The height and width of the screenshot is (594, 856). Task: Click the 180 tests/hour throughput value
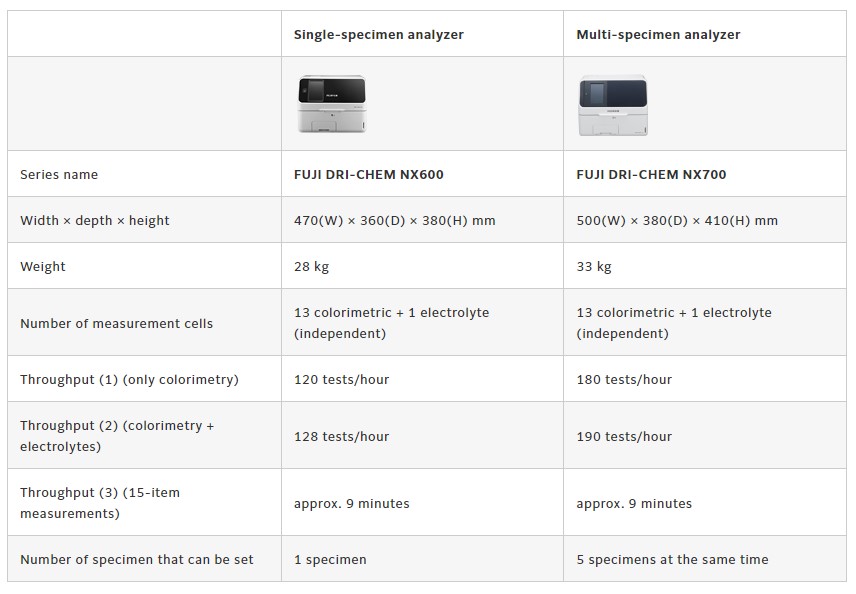point(624,380)
